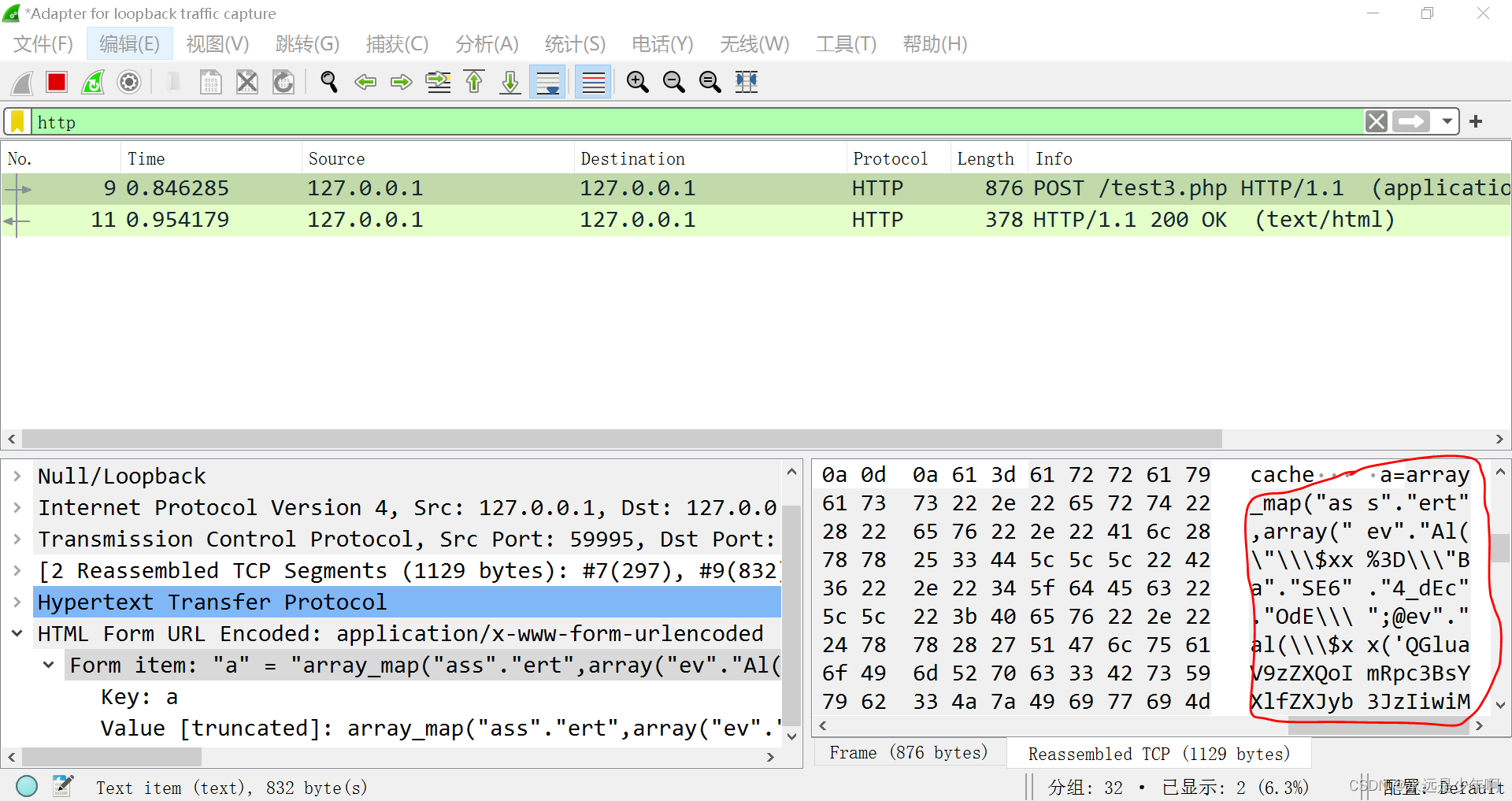Add a filter button with plus
Viewport: 1512px width, 801px height.
coord(1476,121)
